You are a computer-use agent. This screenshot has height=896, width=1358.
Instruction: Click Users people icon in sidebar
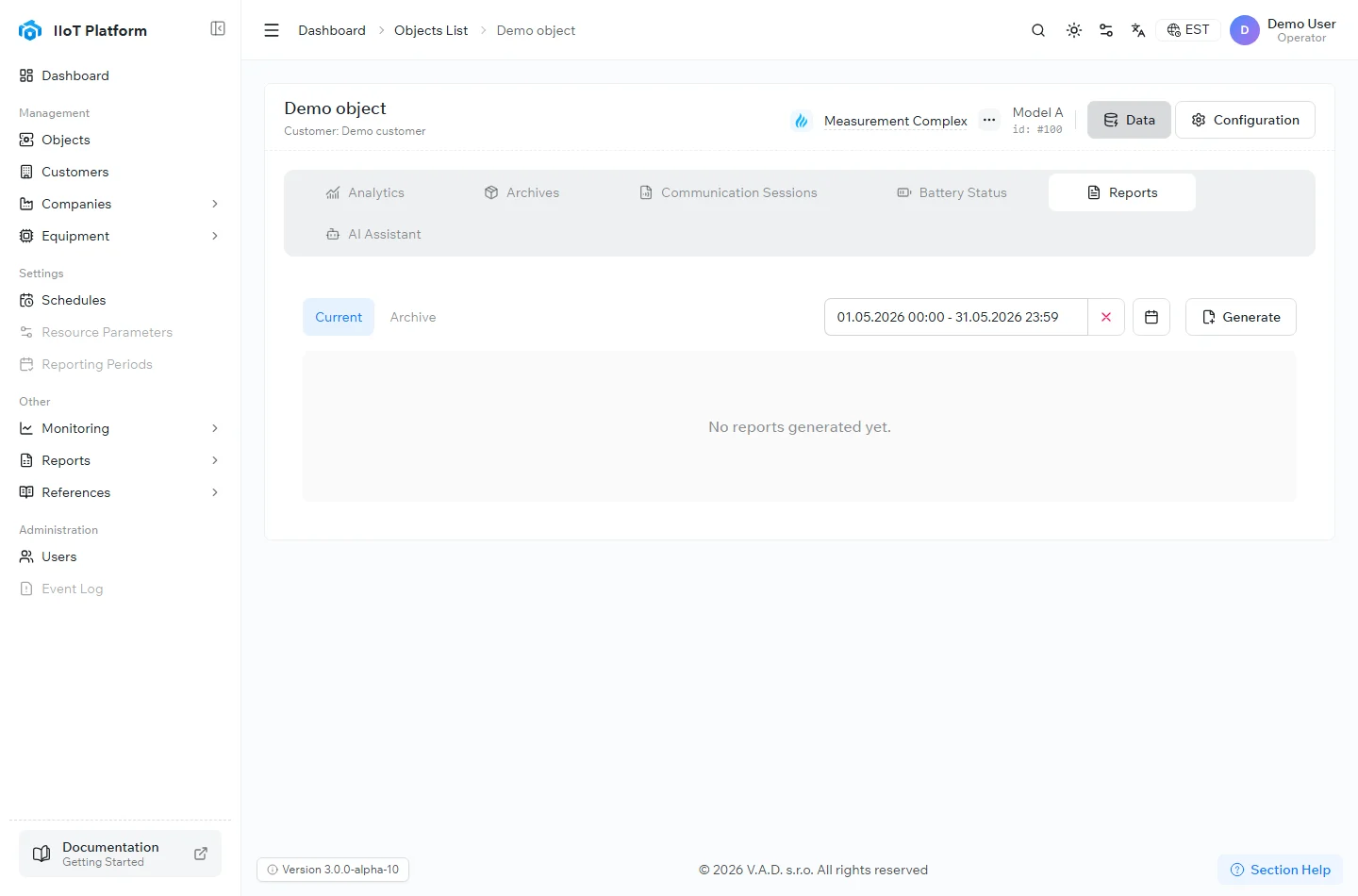coord(26,556)
